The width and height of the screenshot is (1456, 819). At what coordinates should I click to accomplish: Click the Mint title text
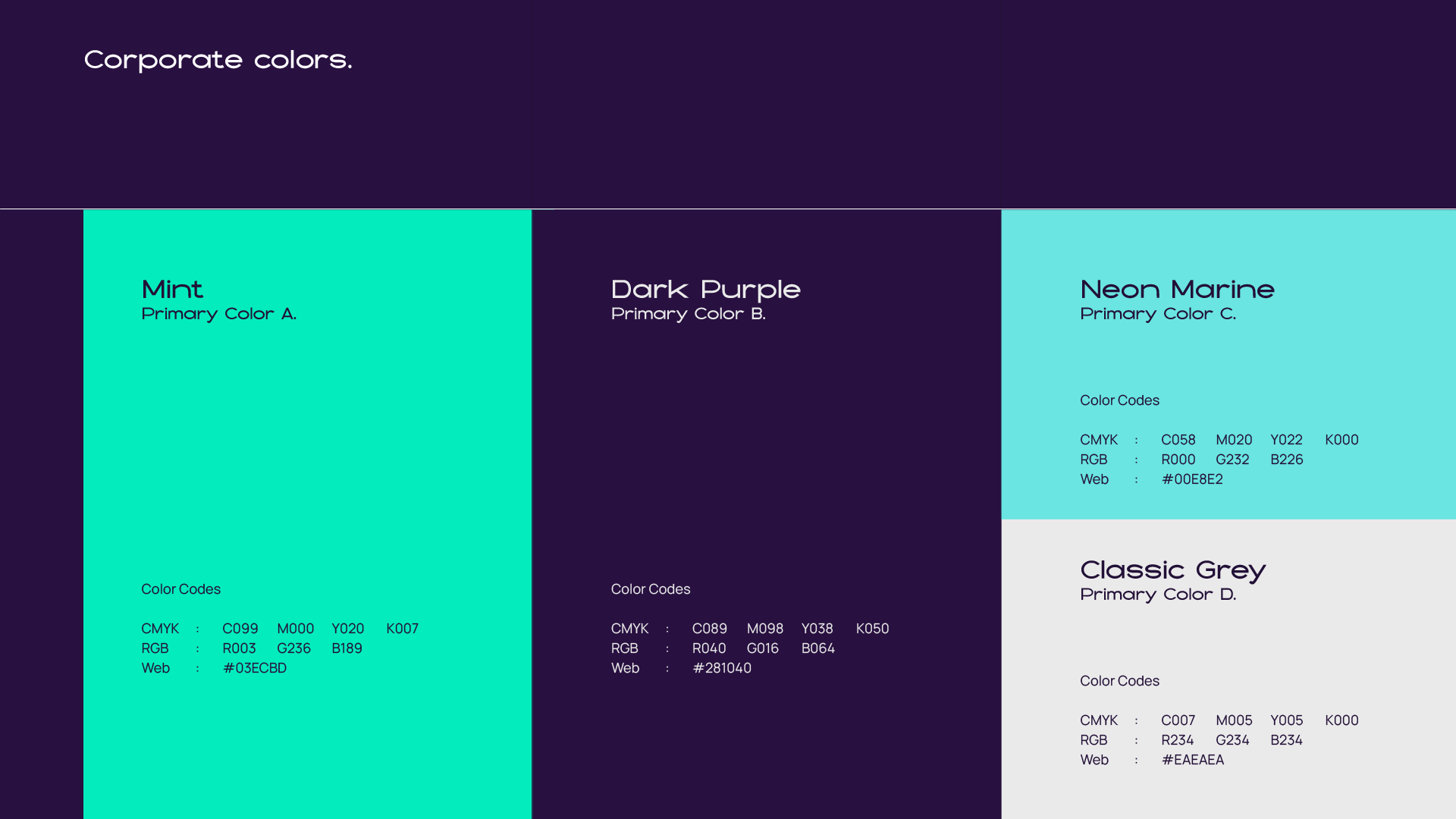tap(172, 289)
